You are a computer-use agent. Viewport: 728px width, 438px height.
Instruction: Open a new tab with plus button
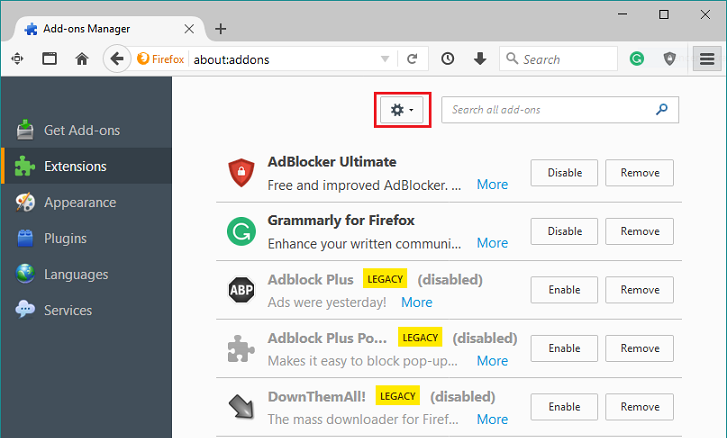[221, 29]
